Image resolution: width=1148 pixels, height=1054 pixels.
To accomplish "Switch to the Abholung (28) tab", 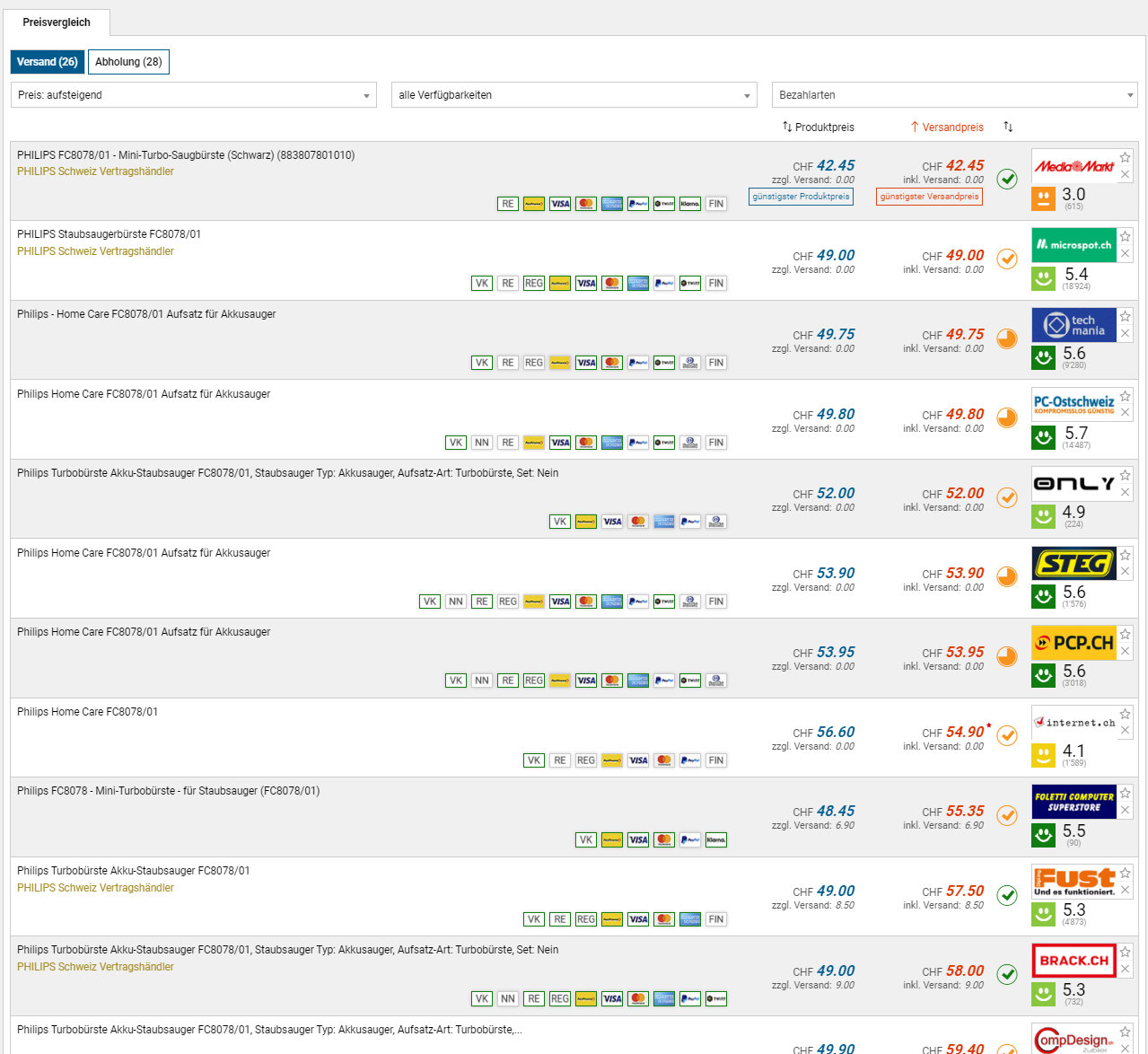I will coord(128,62).
